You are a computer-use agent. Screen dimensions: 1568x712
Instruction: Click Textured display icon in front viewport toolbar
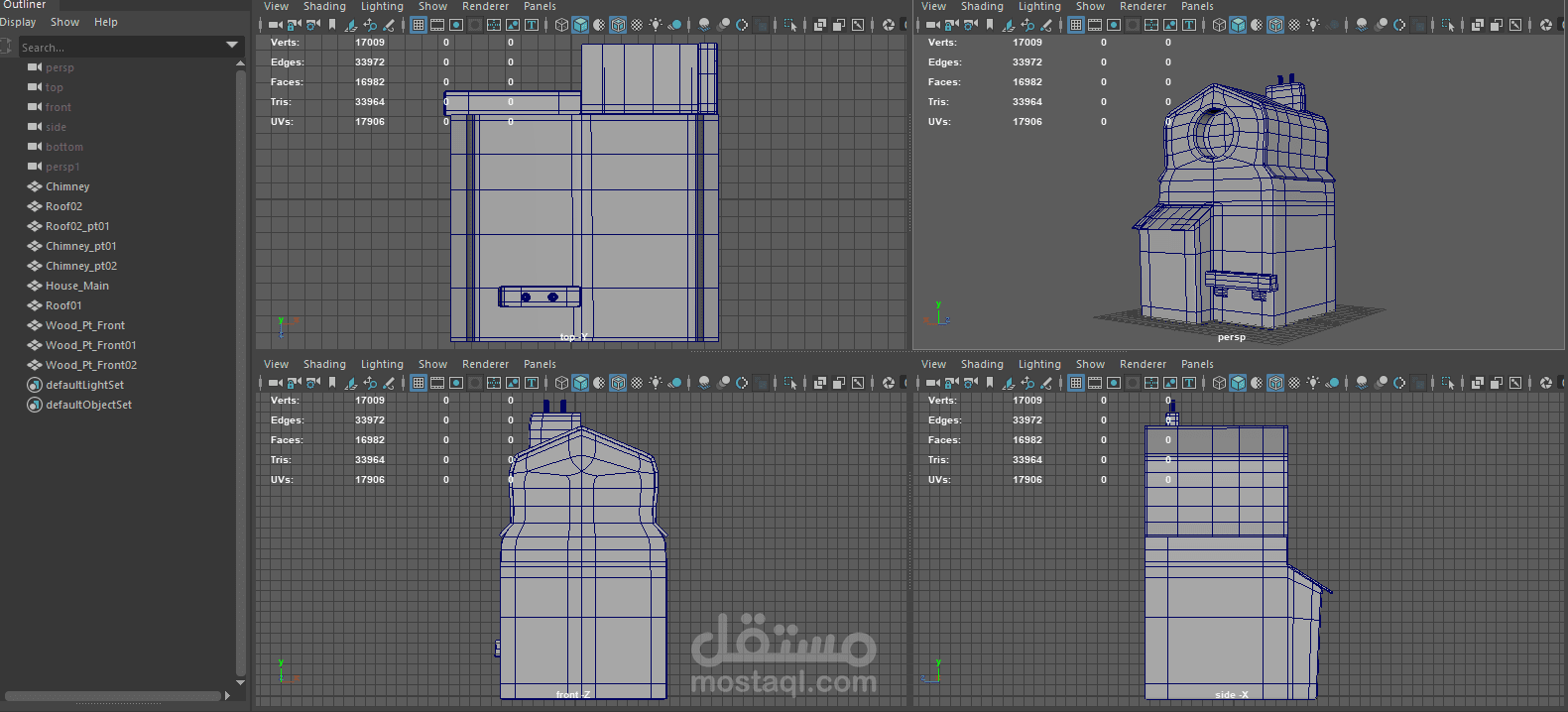[x=637, y=383]
